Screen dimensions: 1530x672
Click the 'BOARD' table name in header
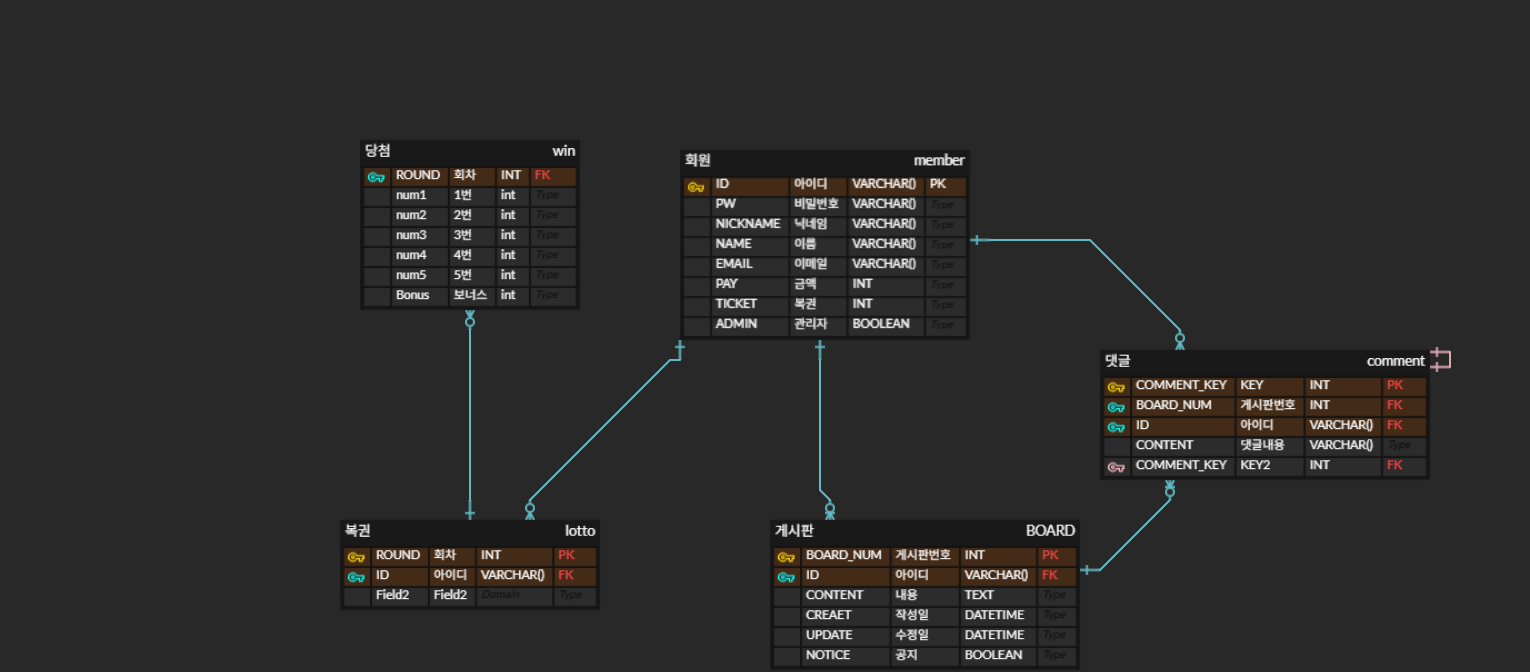click(x=1050, y=531)
